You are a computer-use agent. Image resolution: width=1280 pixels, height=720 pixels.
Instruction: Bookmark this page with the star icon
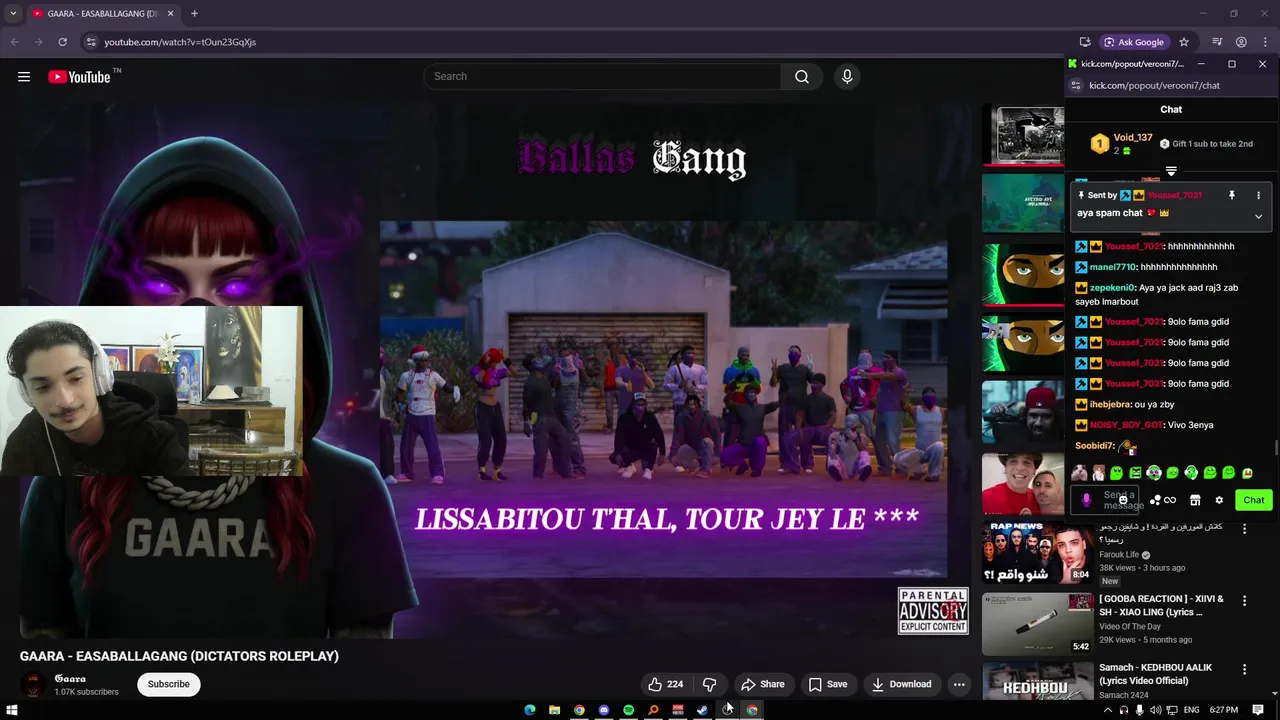(x=1184, y=42)
